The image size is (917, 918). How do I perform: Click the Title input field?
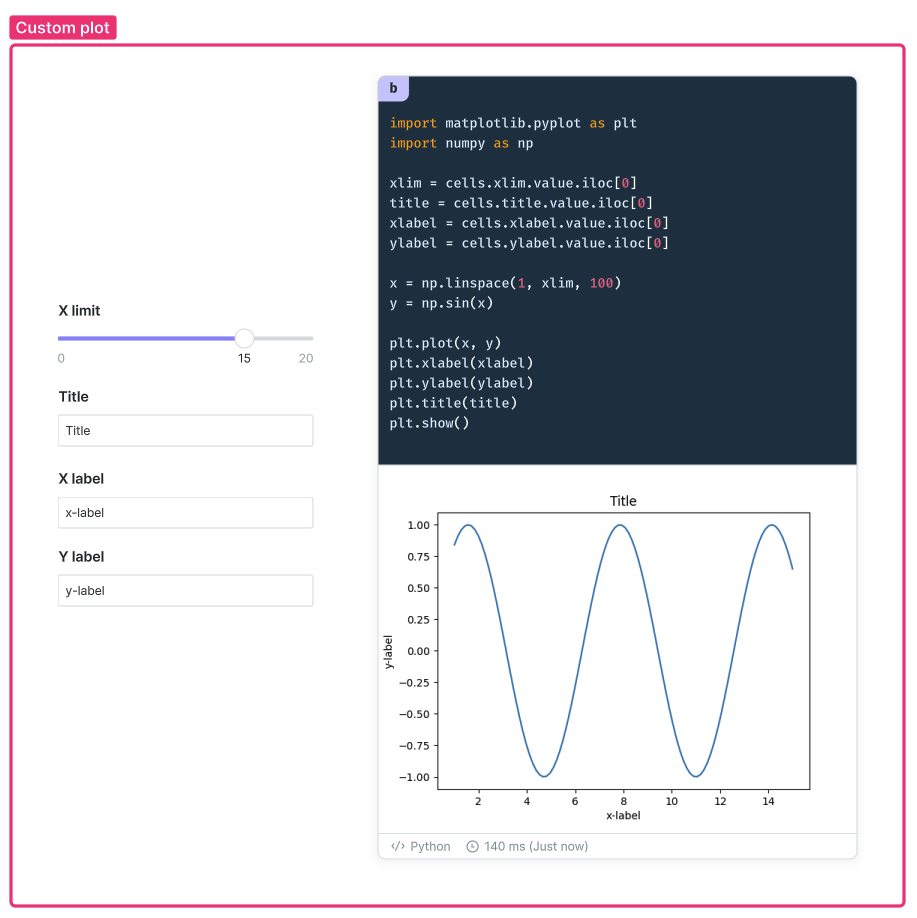[x=185, y=430]
